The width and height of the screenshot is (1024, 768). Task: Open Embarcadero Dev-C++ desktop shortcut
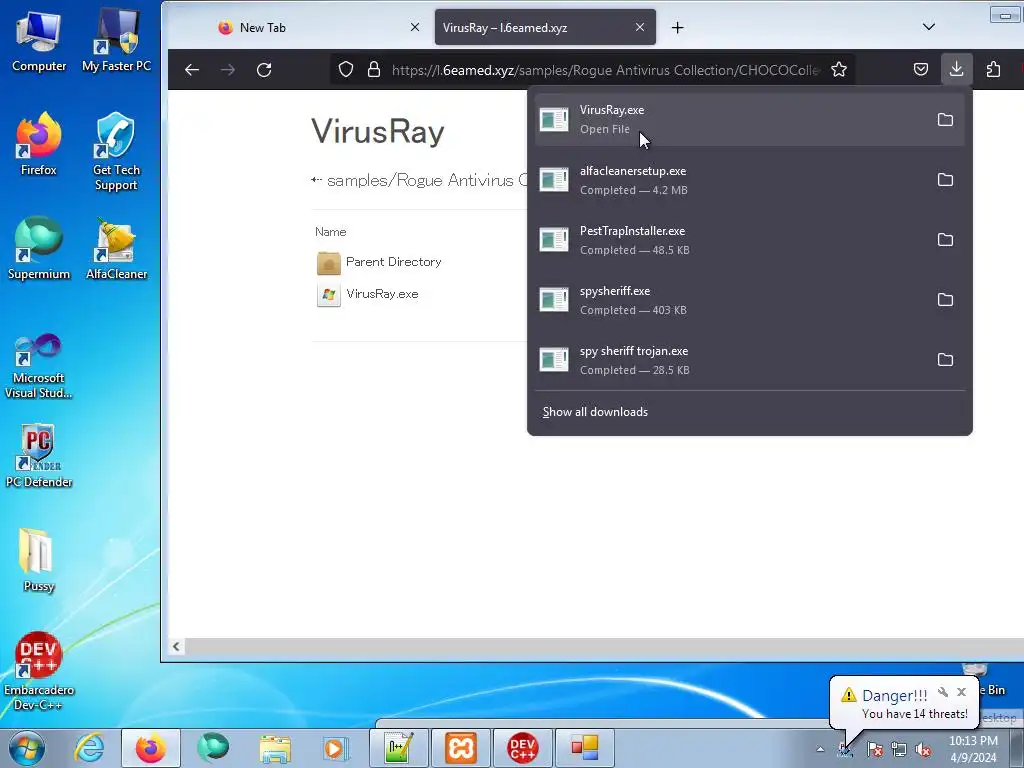point(39,672)
